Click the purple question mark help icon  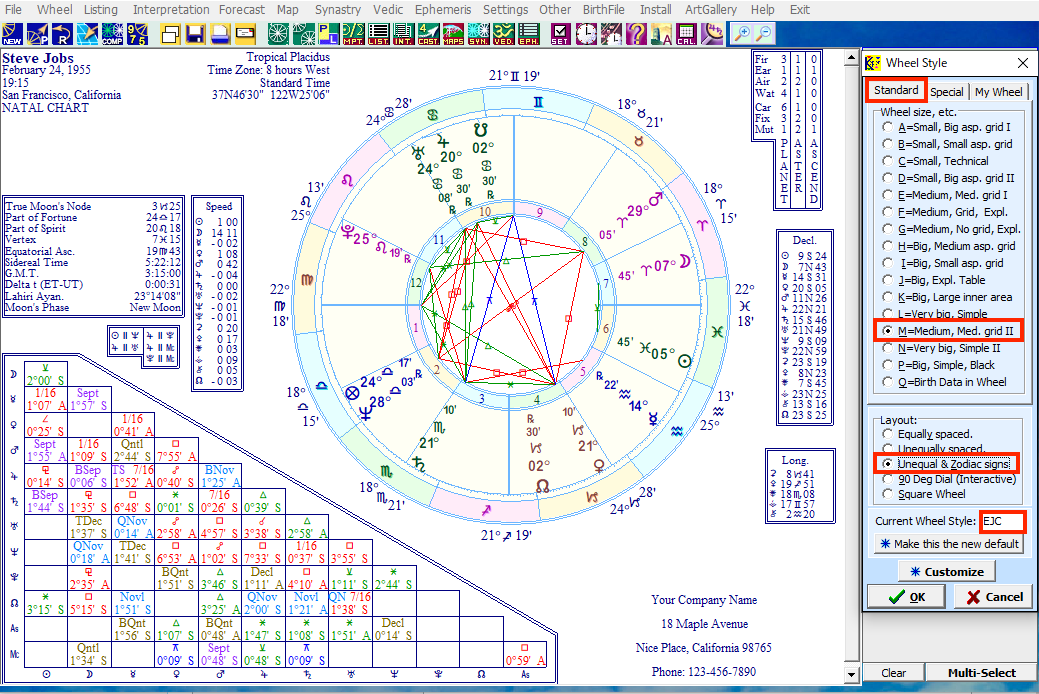coord(636,34)
